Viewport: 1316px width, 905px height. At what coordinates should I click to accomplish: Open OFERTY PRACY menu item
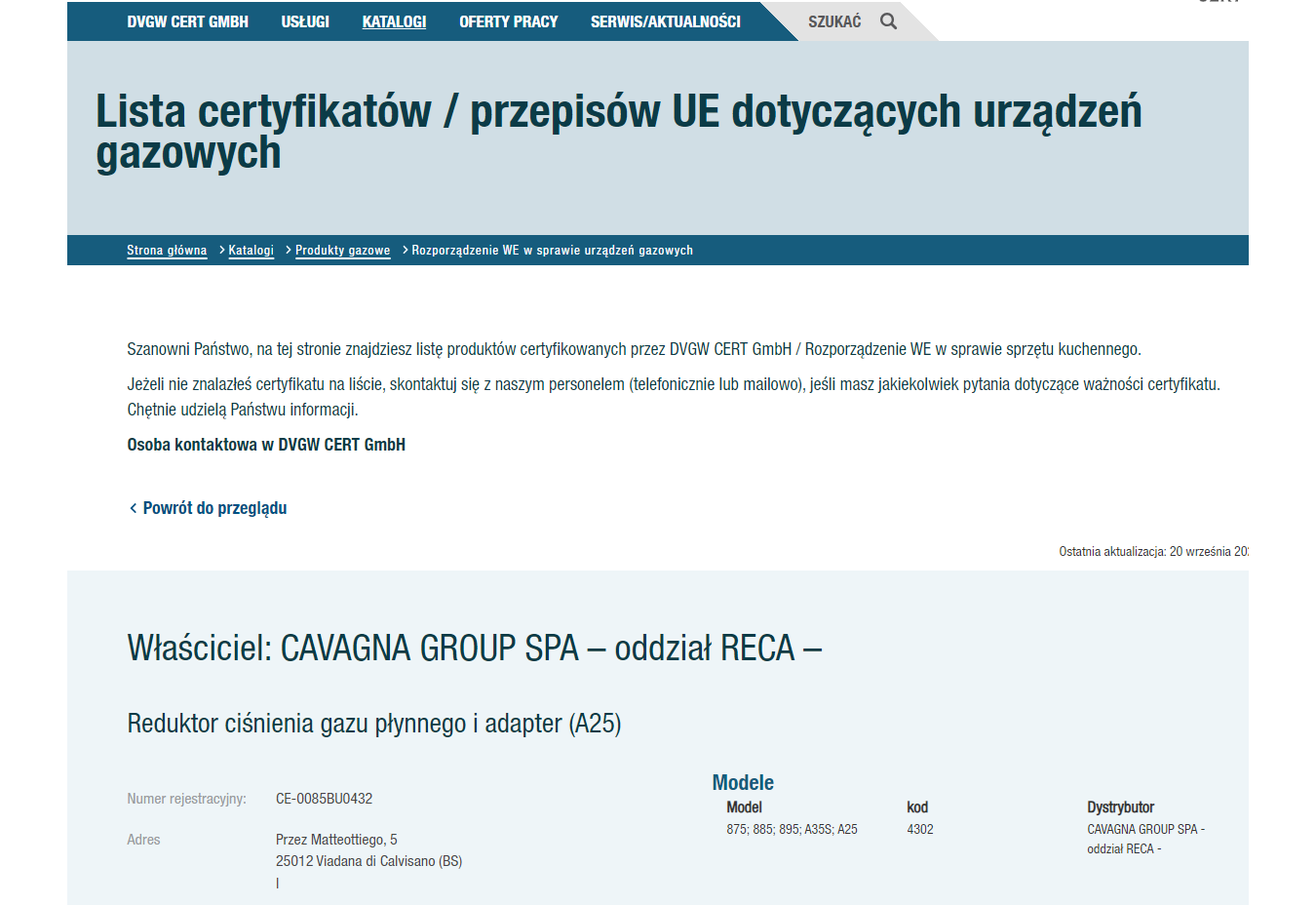pyautogui.click(x=508, y=21)
